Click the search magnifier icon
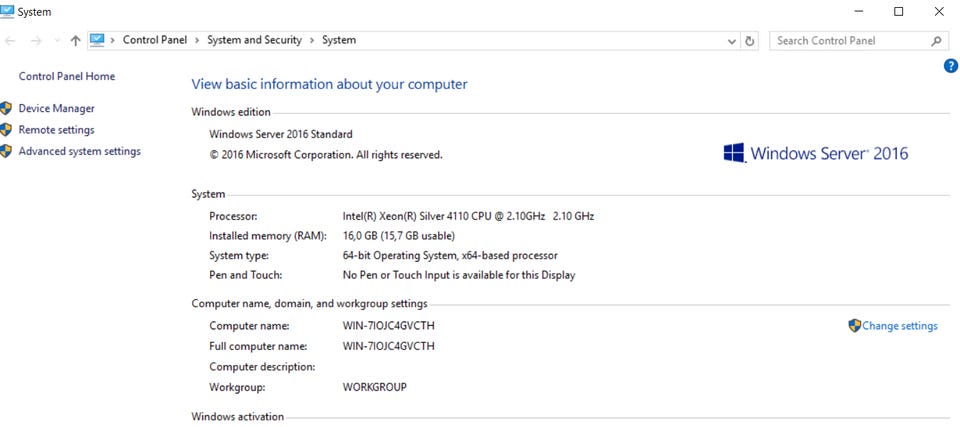The image size is (960, 427). pos(936,41)
